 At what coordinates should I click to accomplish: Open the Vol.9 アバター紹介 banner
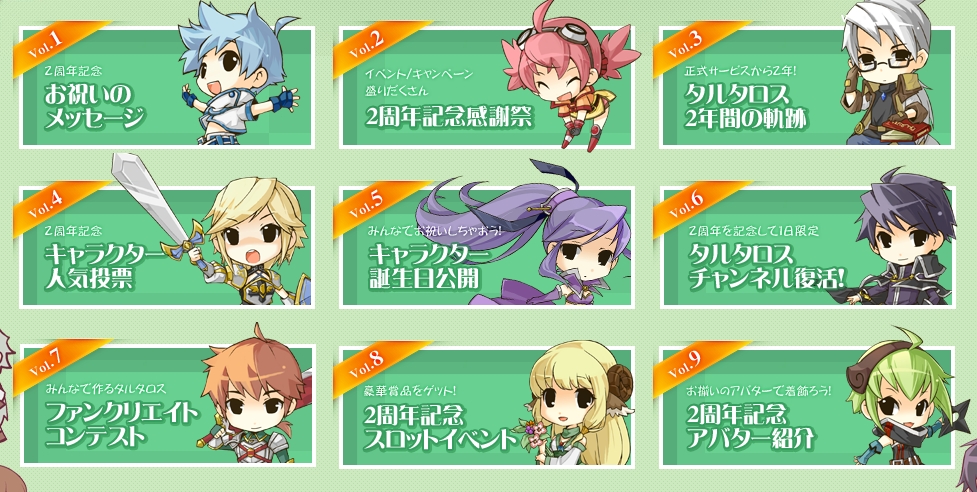point(807,405)
